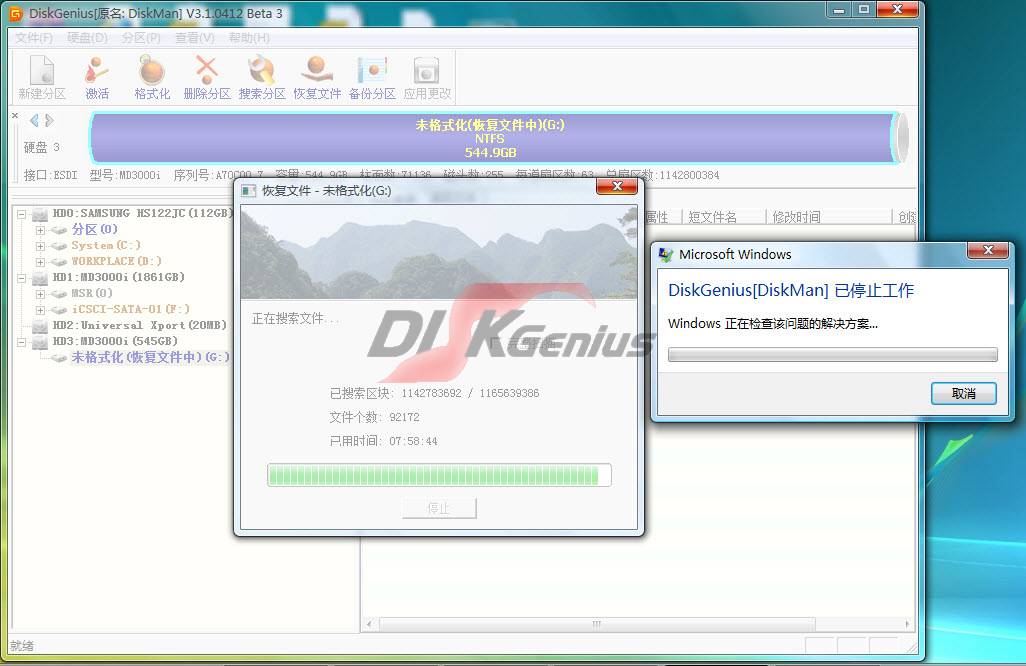Click the '就绪' status bar text
This screenshot has width=1026, height=666.
[x=22, y=646]
